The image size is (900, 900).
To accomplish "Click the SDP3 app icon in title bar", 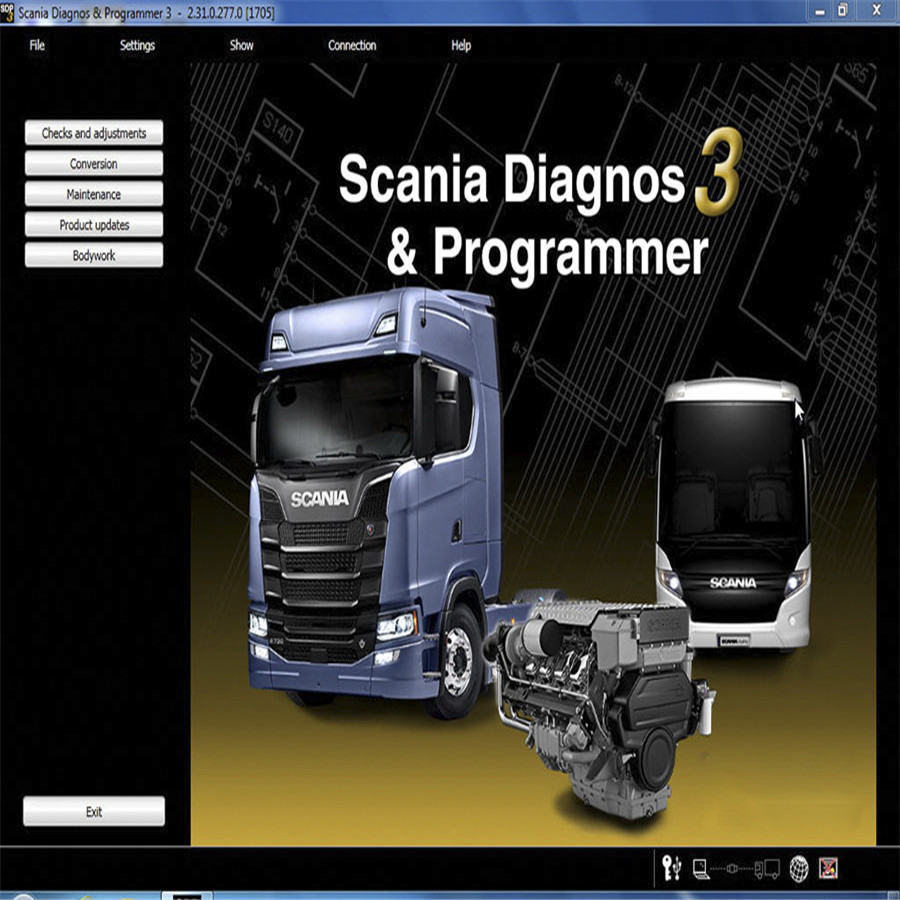I will click(x=8, y=12).
